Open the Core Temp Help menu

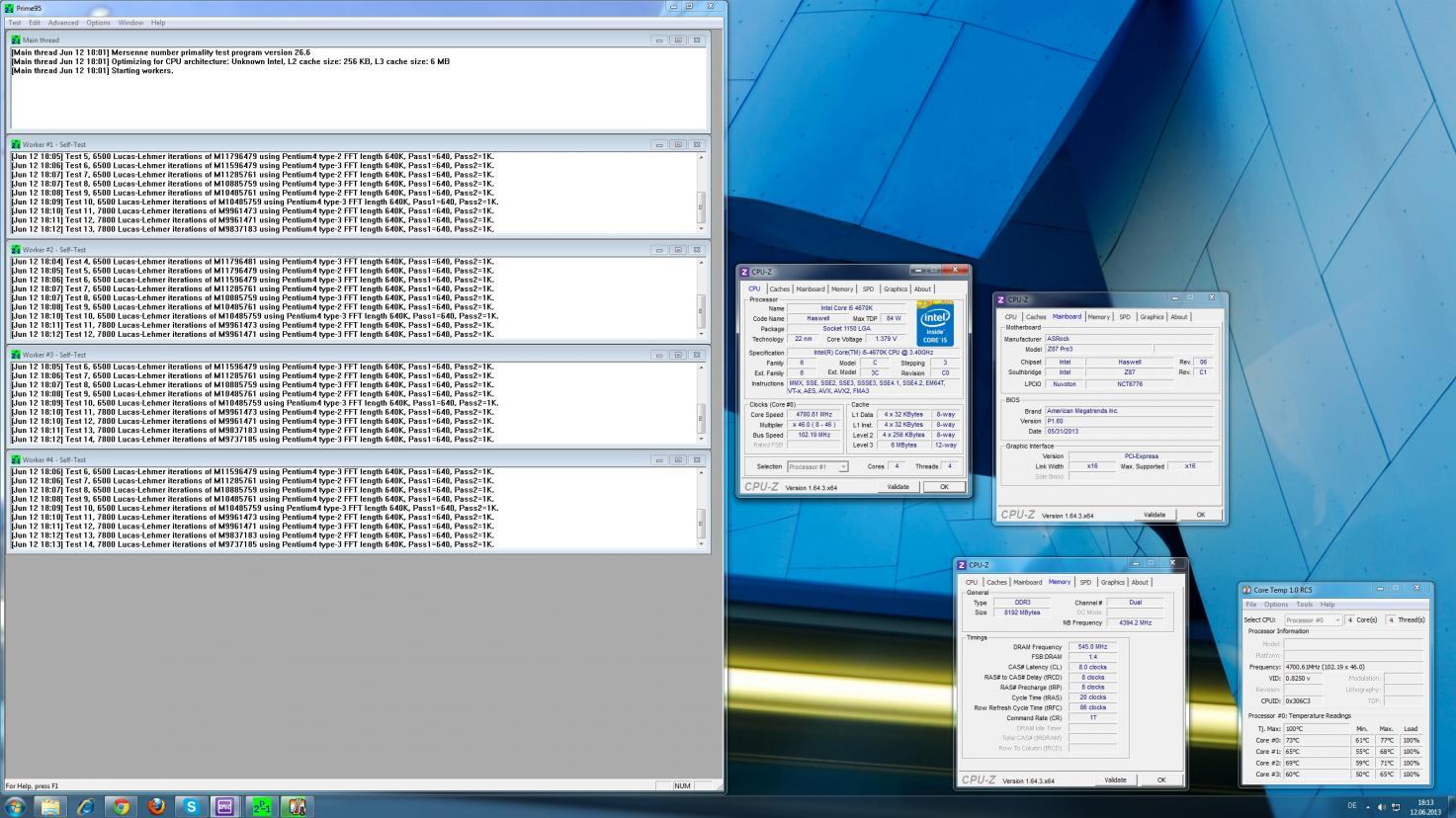point(1328,604)
